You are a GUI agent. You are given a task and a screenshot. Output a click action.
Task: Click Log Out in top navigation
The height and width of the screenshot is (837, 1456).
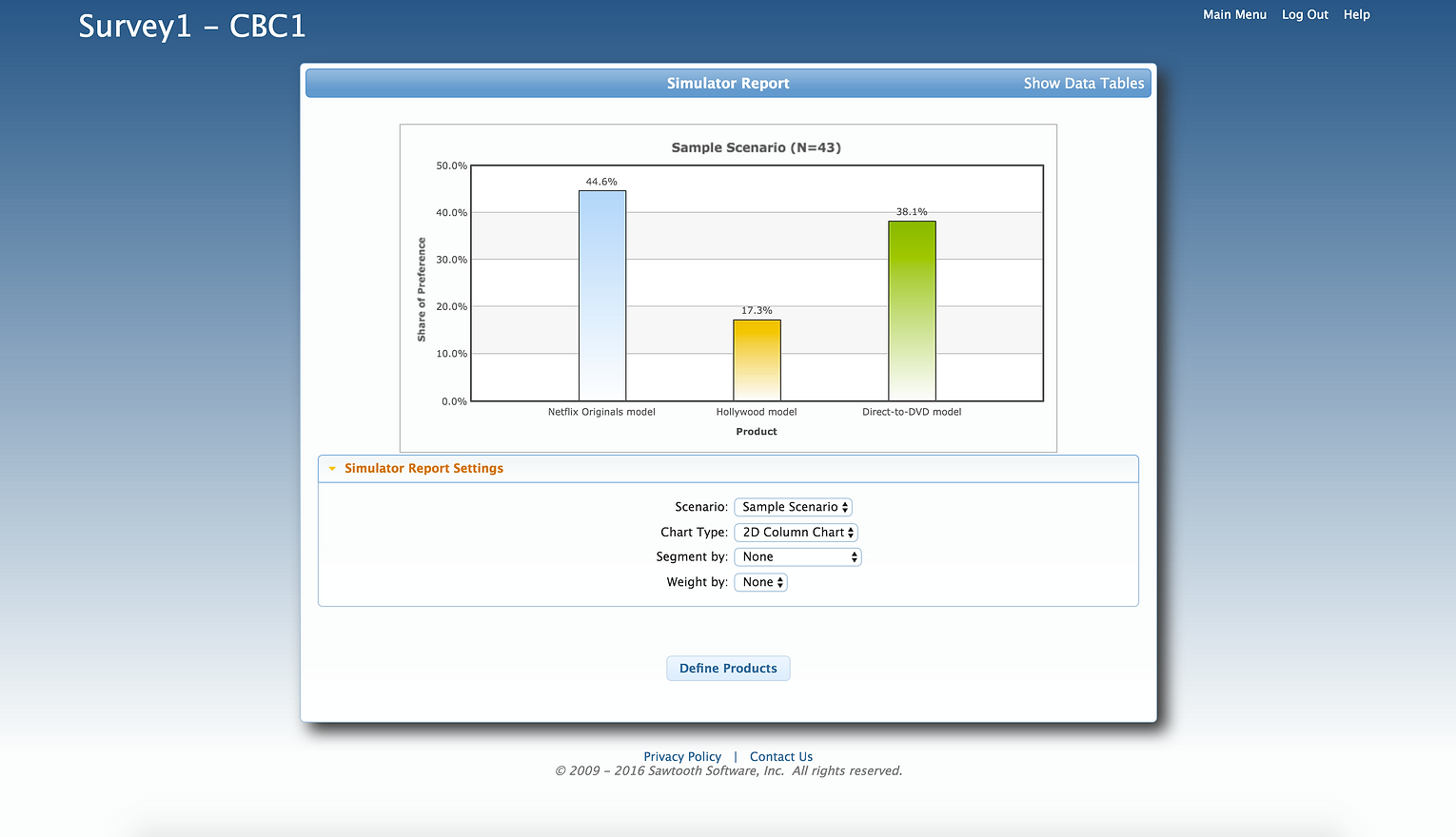point(1305,14)
